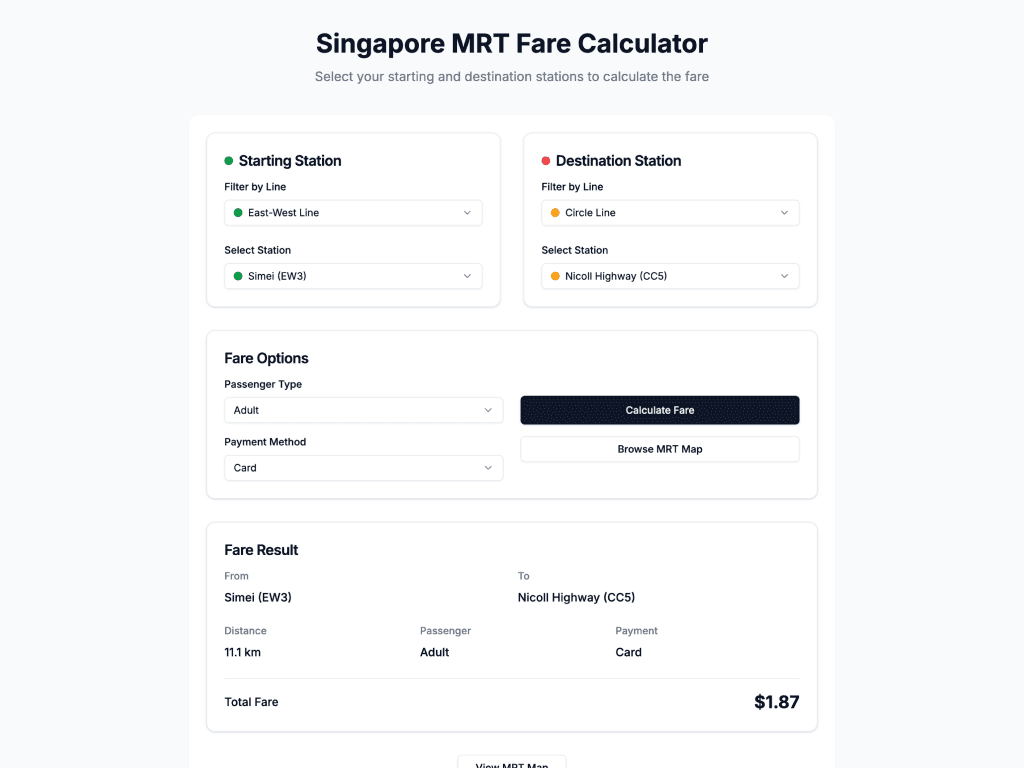
Task: Expand the Adult passenger type dropdown
Action: [x=363, y=410]
